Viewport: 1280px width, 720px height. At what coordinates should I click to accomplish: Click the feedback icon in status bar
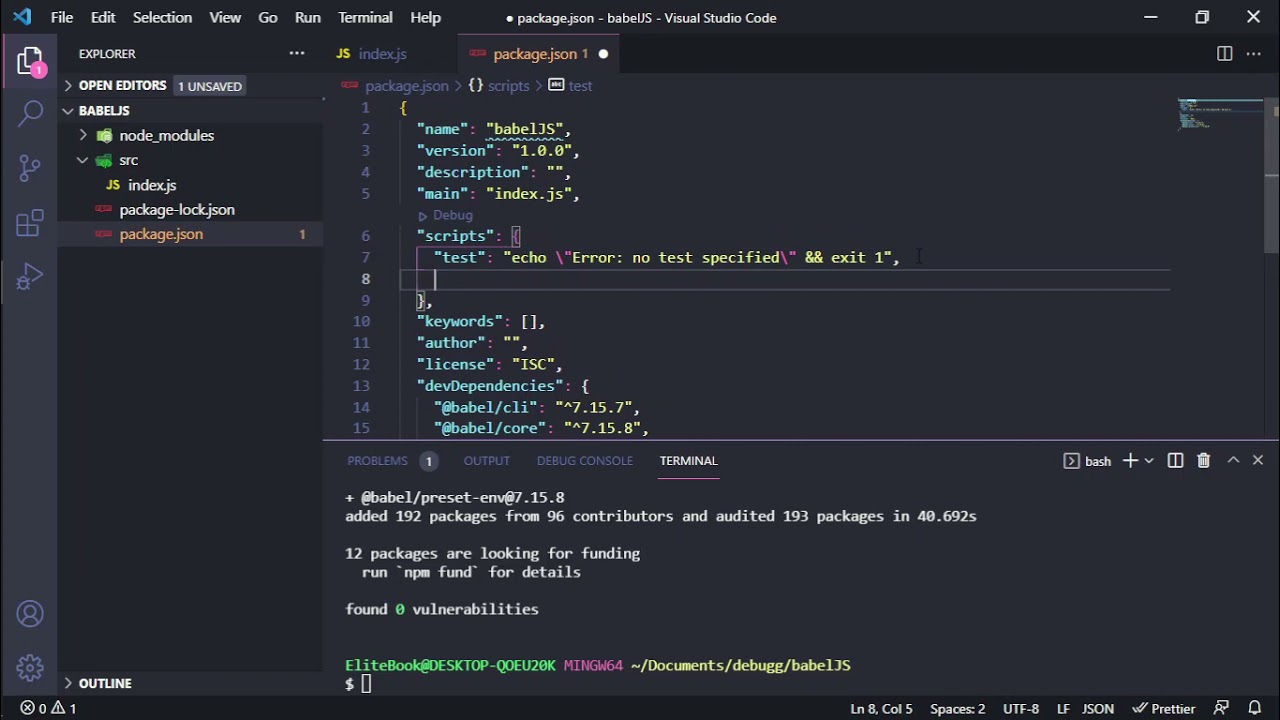point(1221,708)
